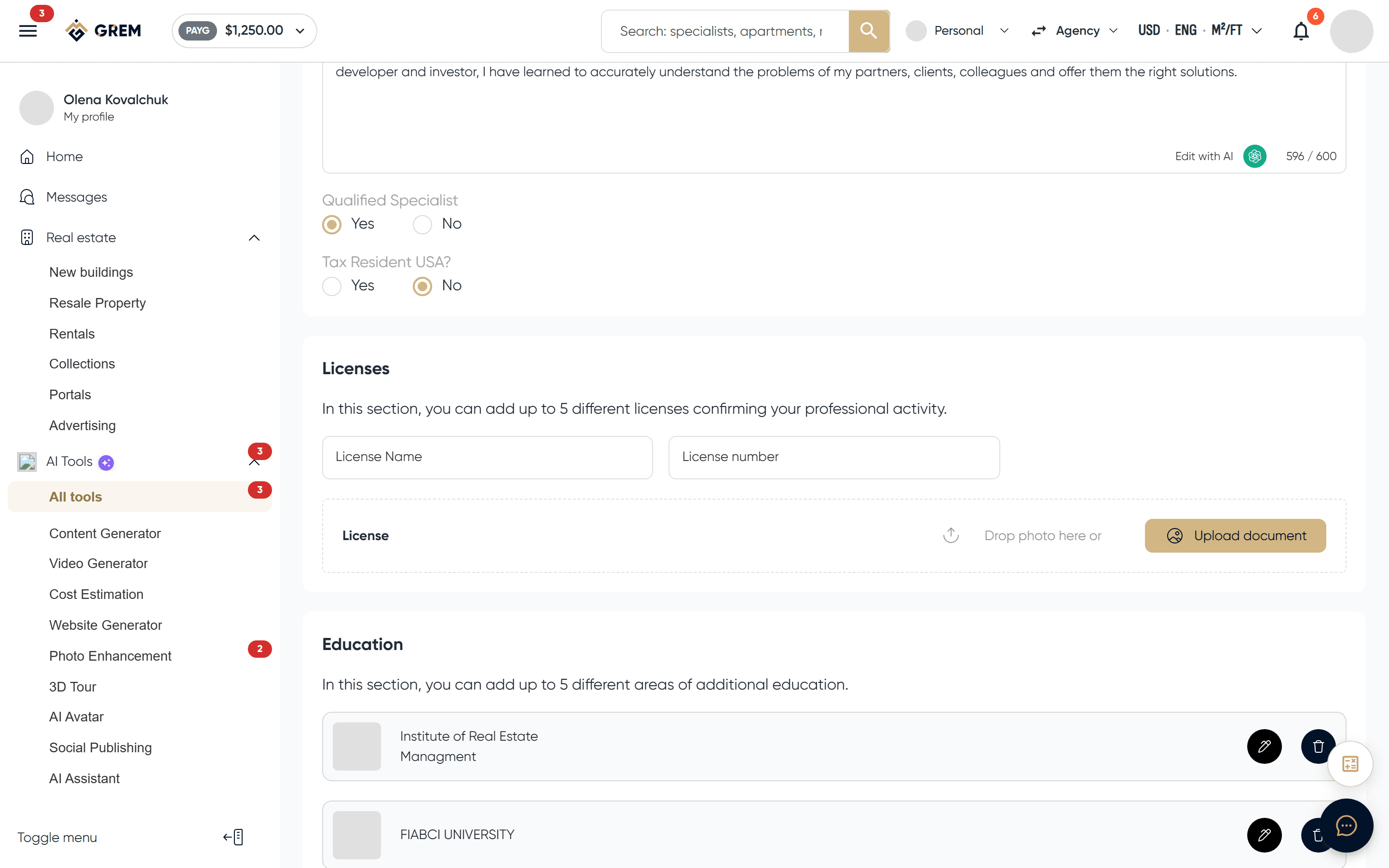This screenshot has height=868, width=1389.
Task: Click the Real estate building icon
Action: 27,238
